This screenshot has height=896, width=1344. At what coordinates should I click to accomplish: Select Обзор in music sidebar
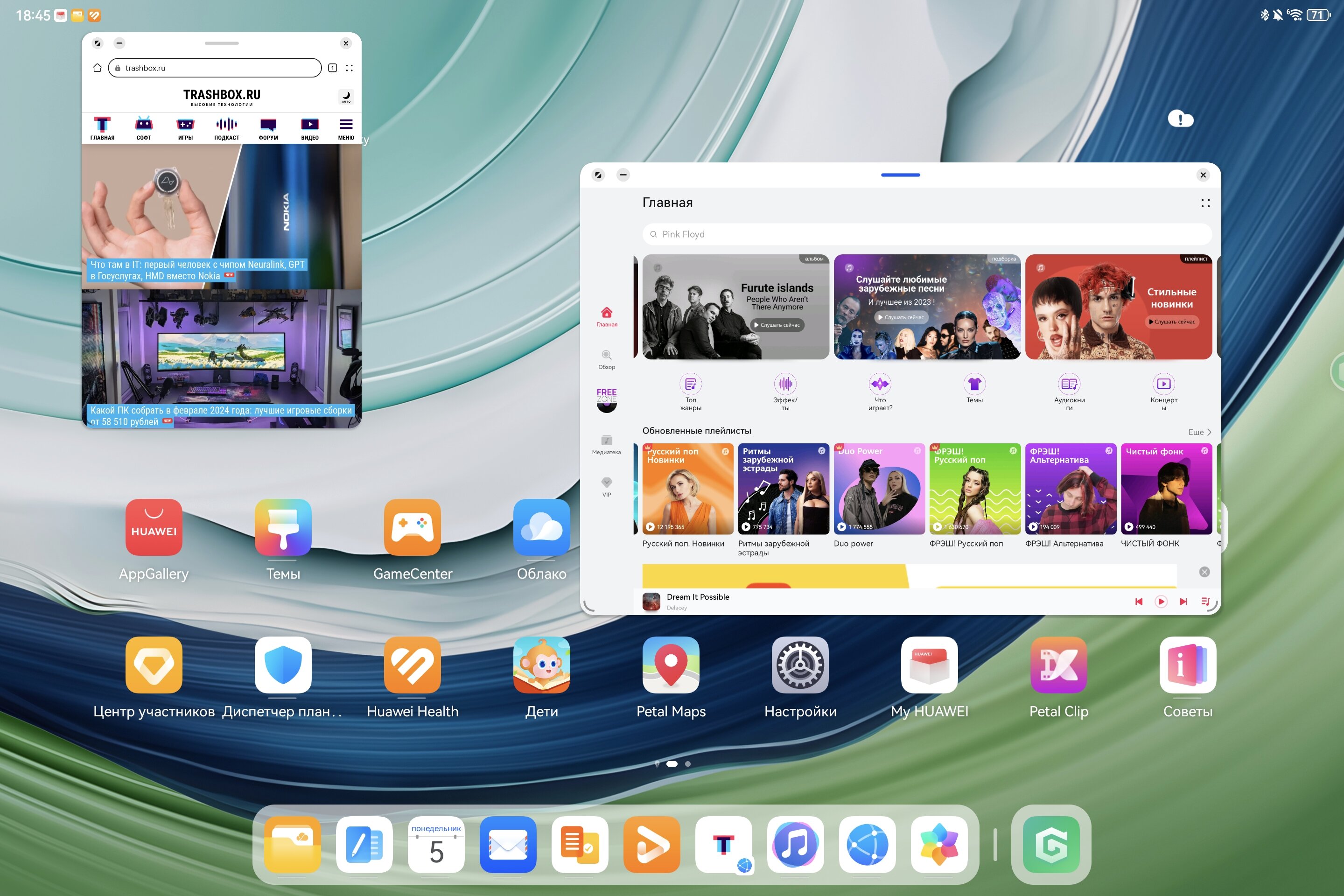(606, 359)
